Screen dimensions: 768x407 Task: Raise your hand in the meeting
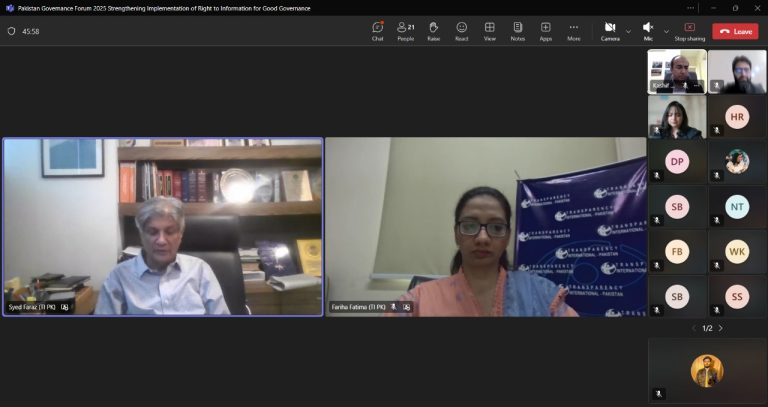pos(433,30)
